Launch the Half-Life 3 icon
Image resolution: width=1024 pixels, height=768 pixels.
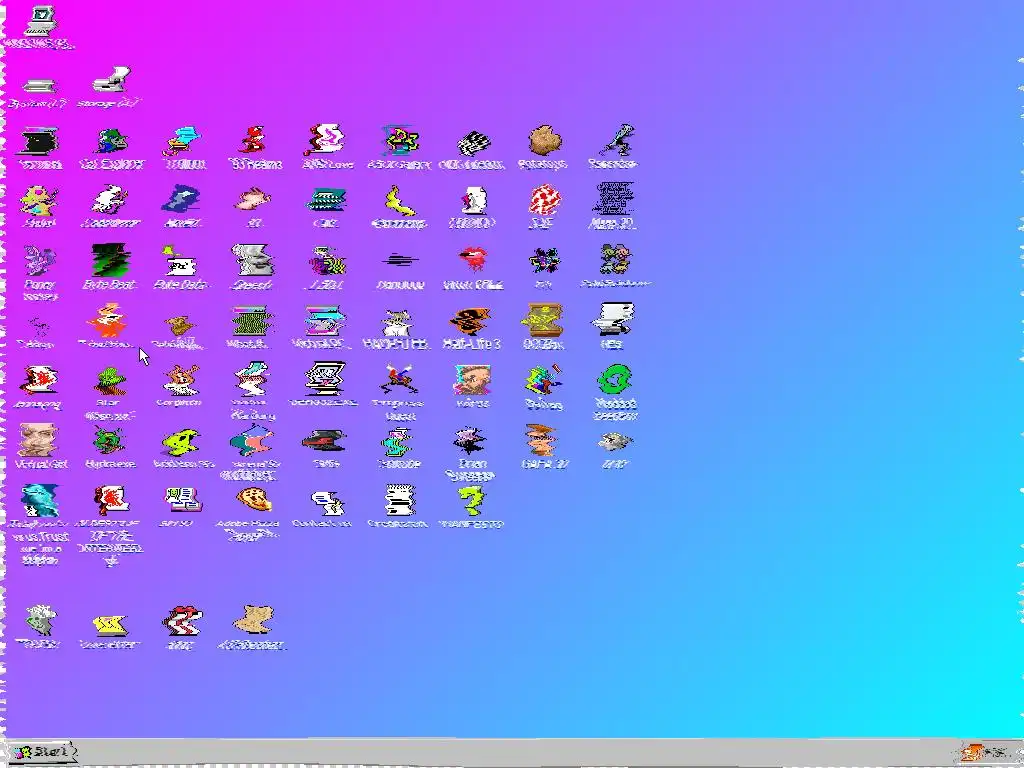[x=472, y=320]
